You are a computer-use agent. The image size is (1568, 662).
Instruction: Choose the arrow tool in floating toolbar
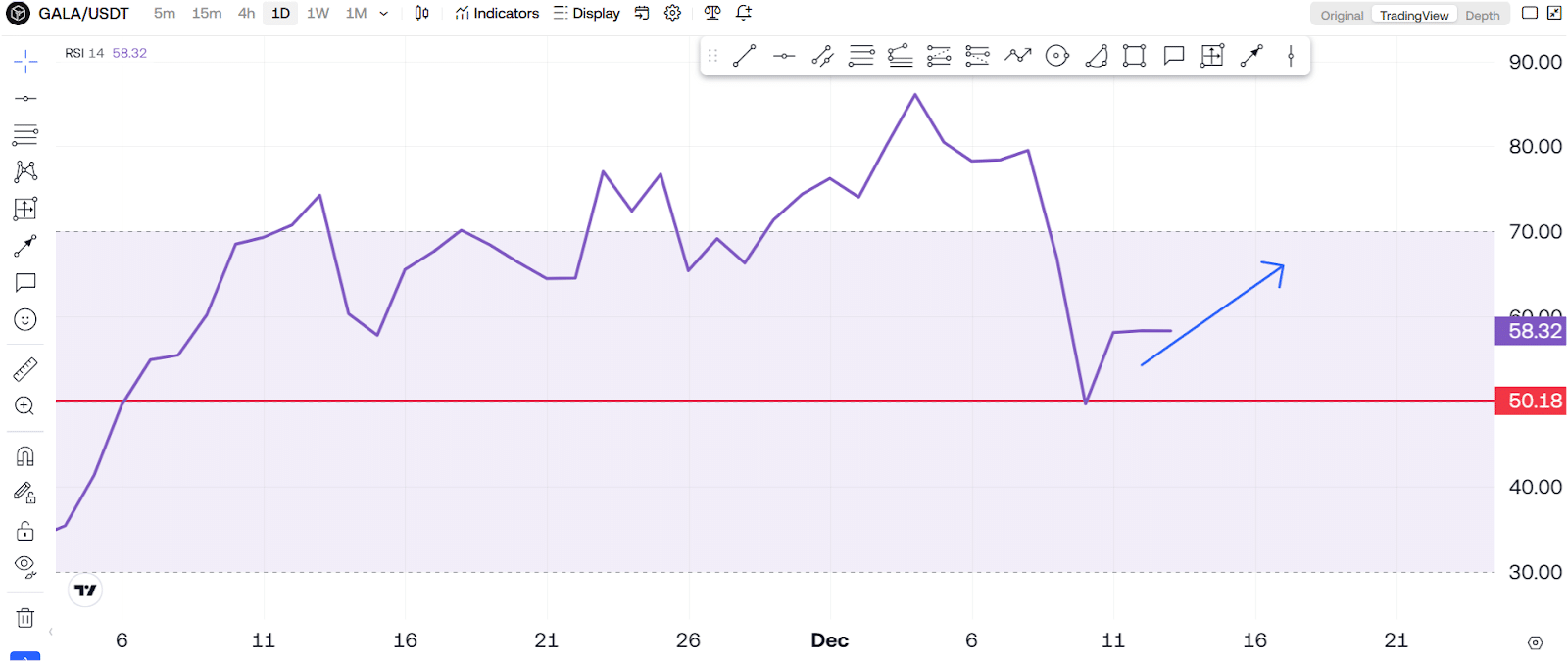1251,56
